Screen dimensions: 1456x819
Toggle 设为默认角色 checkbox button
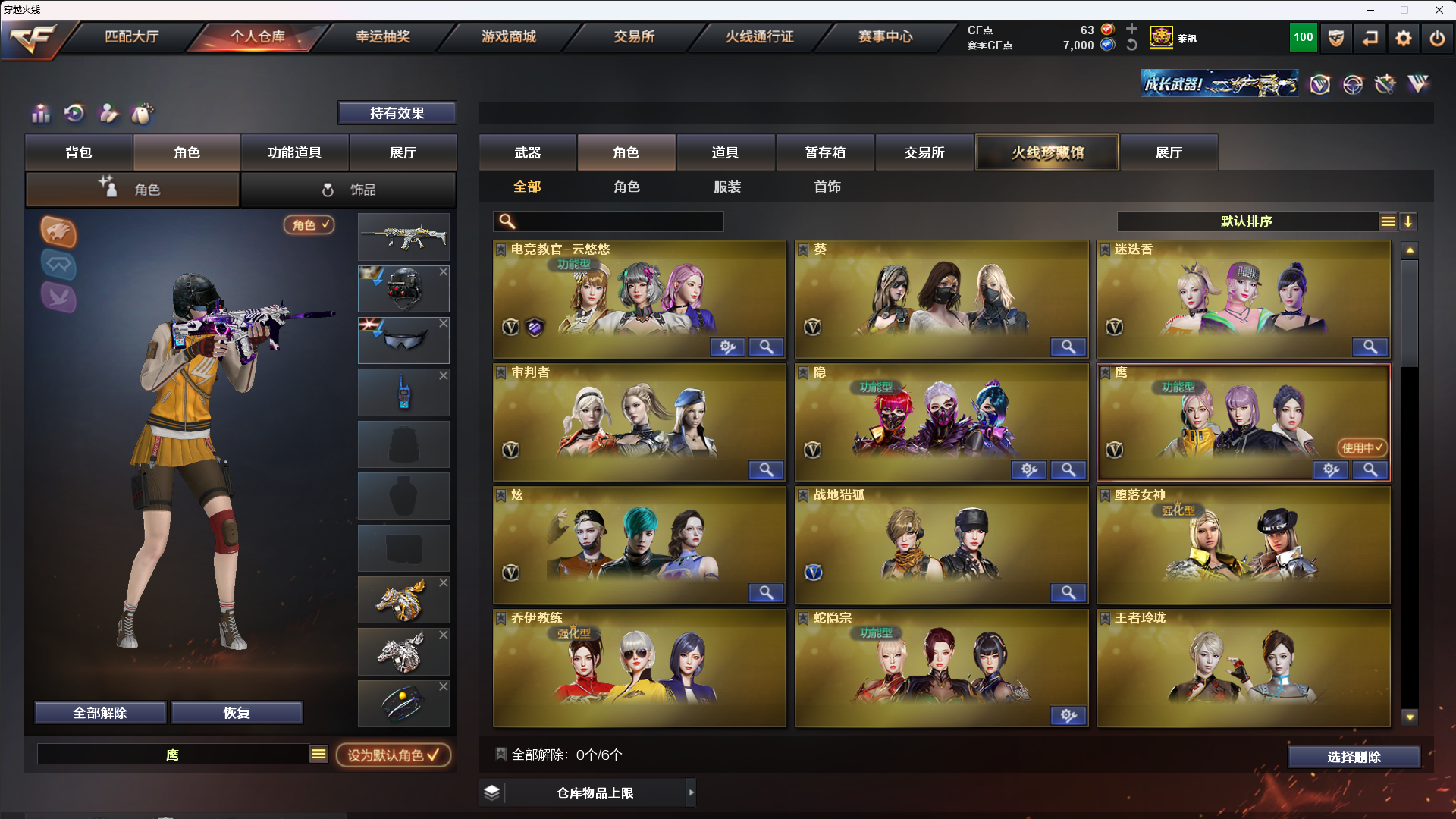393,755
